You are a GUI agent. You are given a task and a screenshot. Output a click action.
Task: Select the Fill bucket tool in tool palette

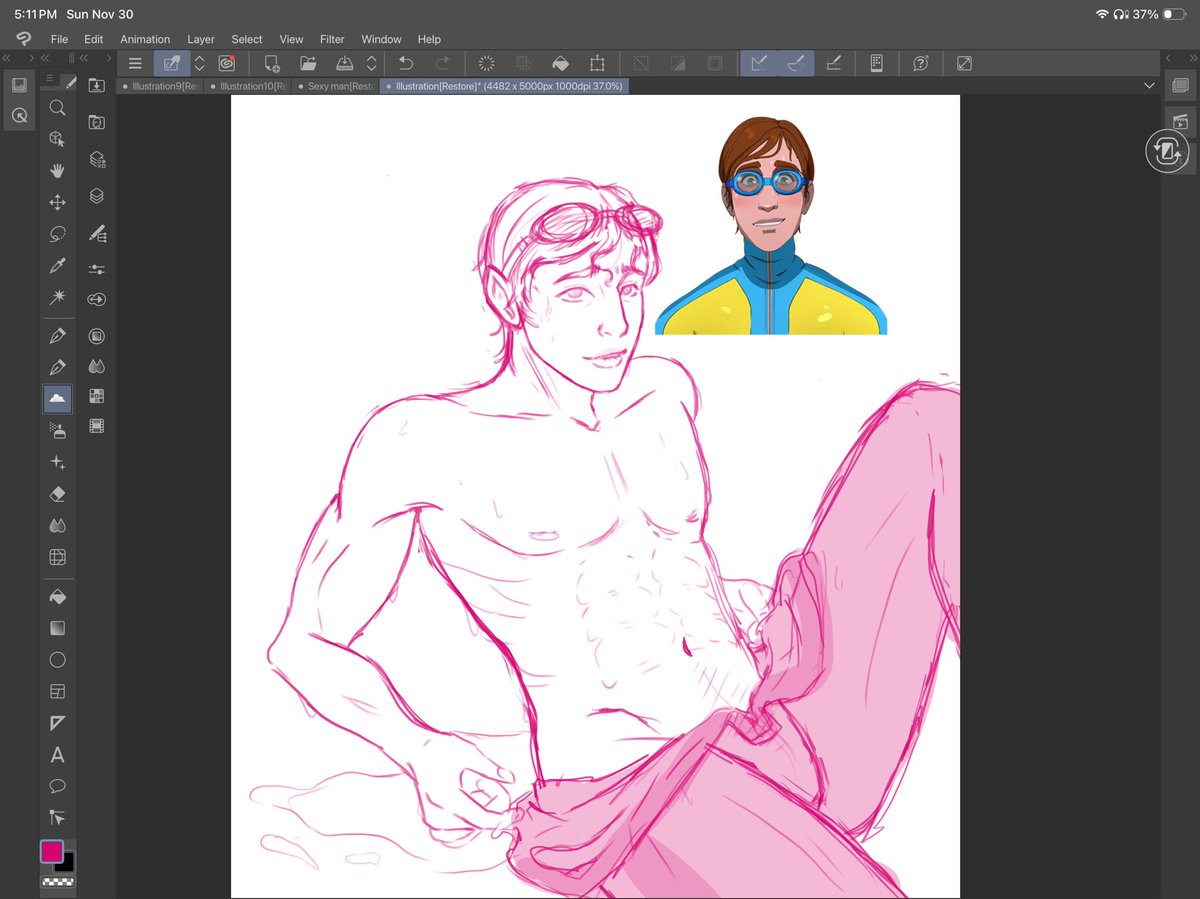[x=57, y=596]
